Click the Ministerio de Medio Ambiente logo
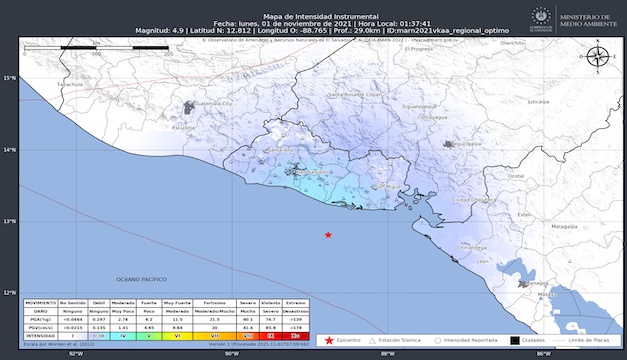The height and width of the screenshot is (360, 627). [574, 20]
